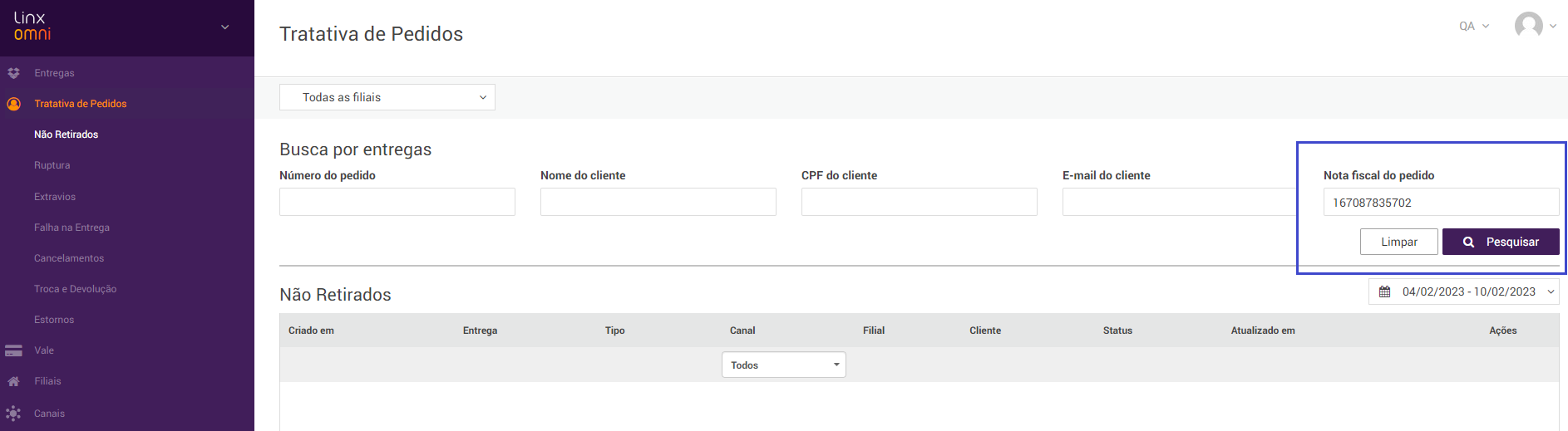1568x431 pixels.
Task: Click the Vale card icon in sidebar
Action: [13, 350]
